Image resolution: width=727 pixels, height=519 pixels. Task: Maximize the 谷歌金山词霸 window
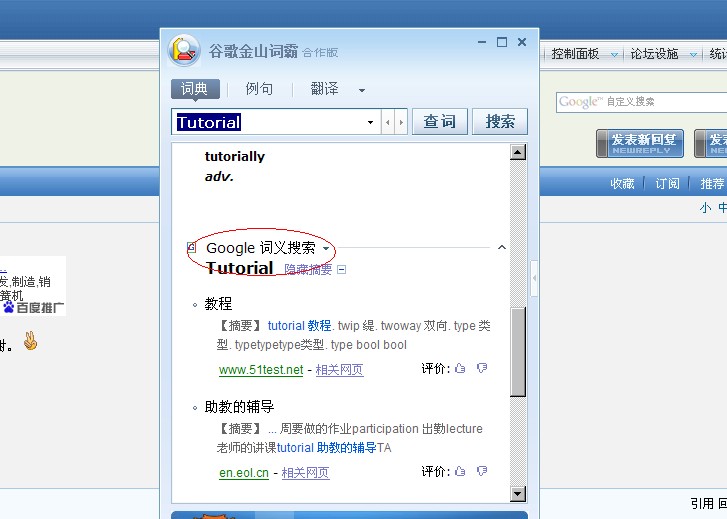coord(502,42)
